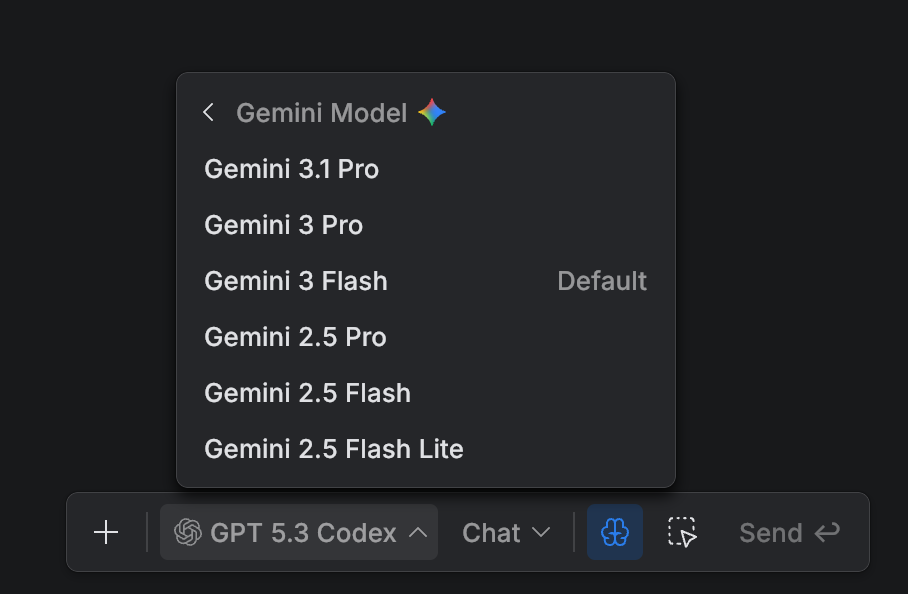The image size is (908, 594).
Task: Click the Default label beside Gemini 3 Flash
Action: coord(602,281)
